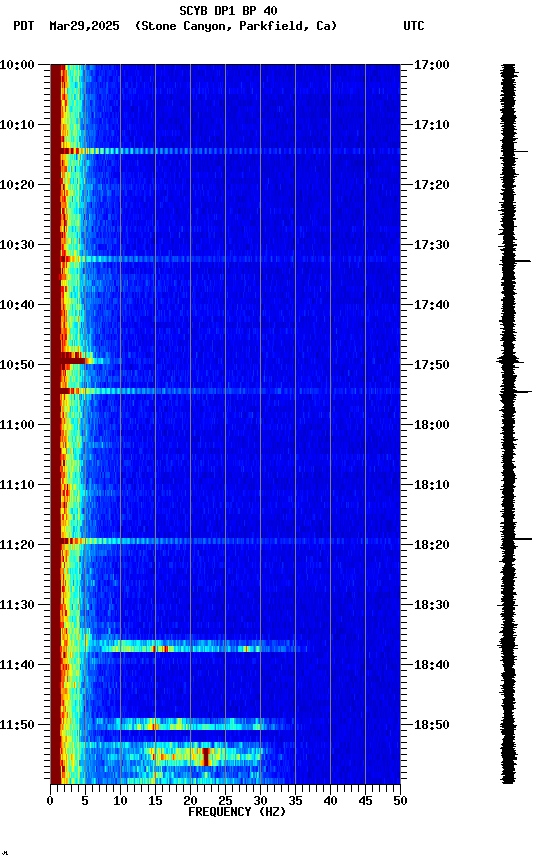The image size is (552, 864).
Task: Click the 5 Hz frequency tick label
Action: click(x=85, y=801)
